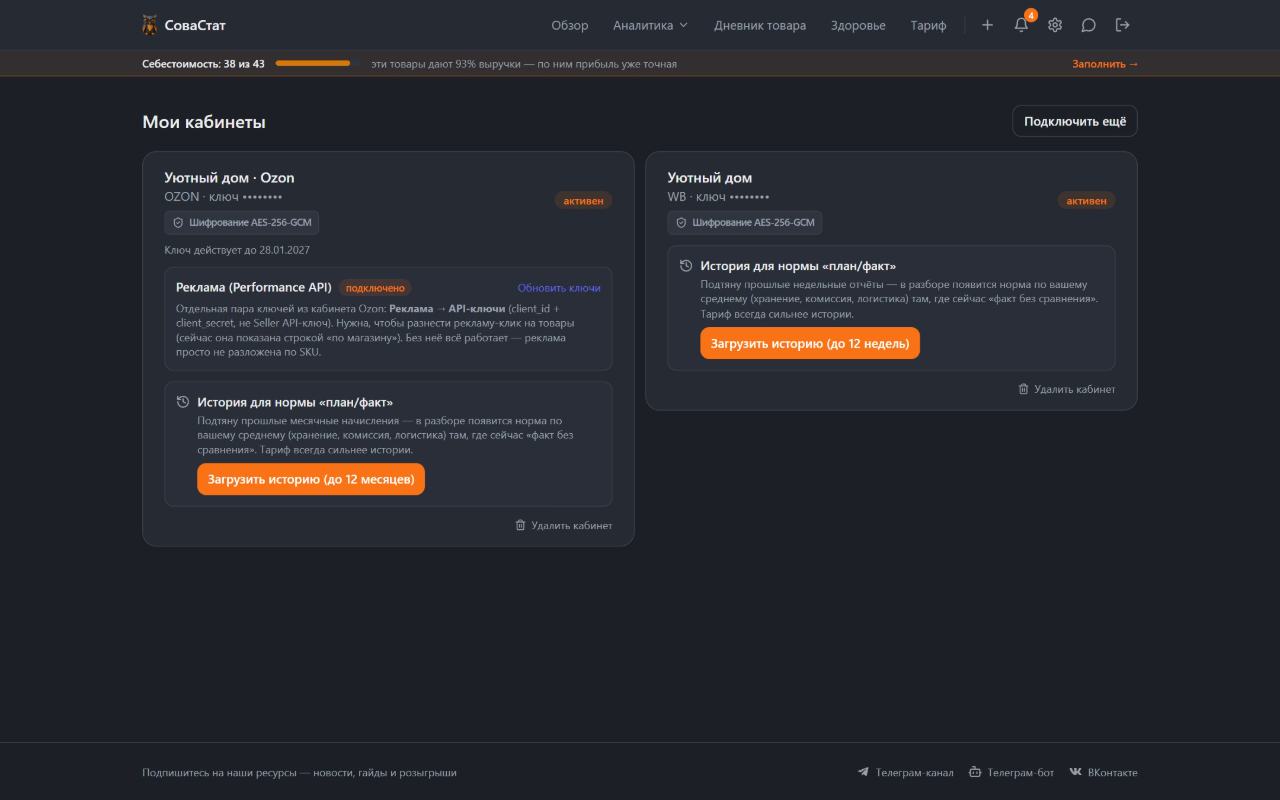
Task: Click shield icon in Ozon encryption badge
Action: coord(178,223)
